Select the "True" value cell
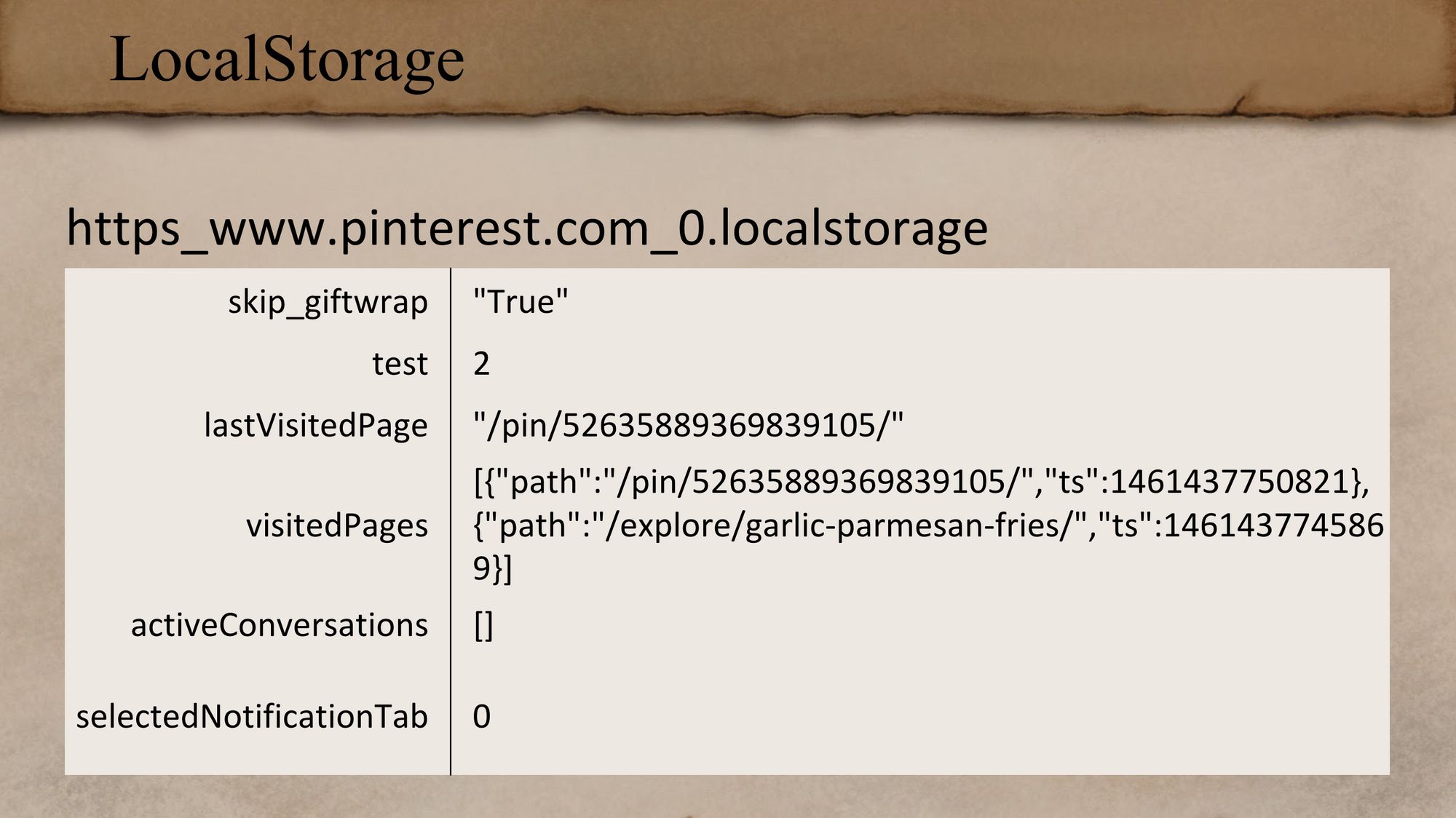The height and width of the screenshot is (818, 1456). point(521,302)
